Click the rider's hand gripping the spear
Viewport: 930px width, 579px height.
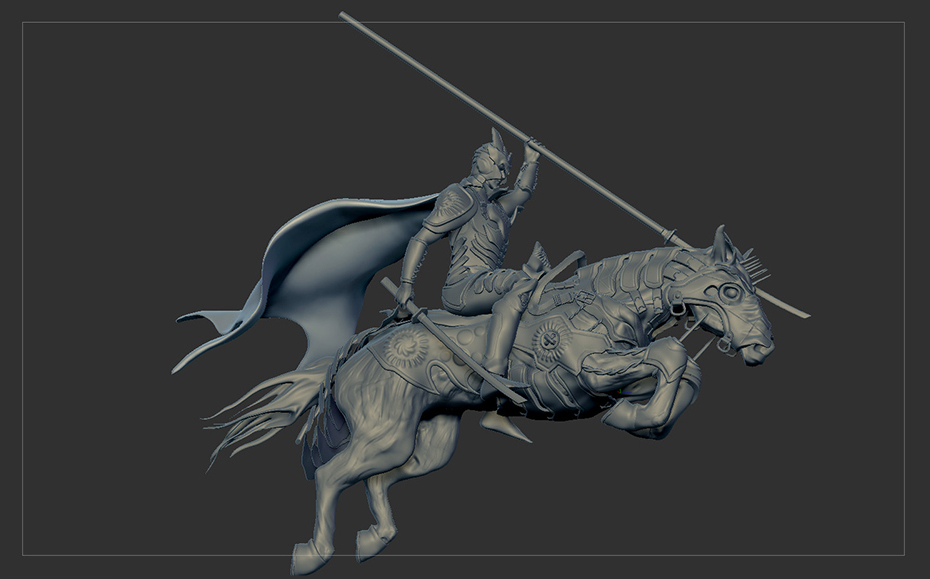(533, 153)
